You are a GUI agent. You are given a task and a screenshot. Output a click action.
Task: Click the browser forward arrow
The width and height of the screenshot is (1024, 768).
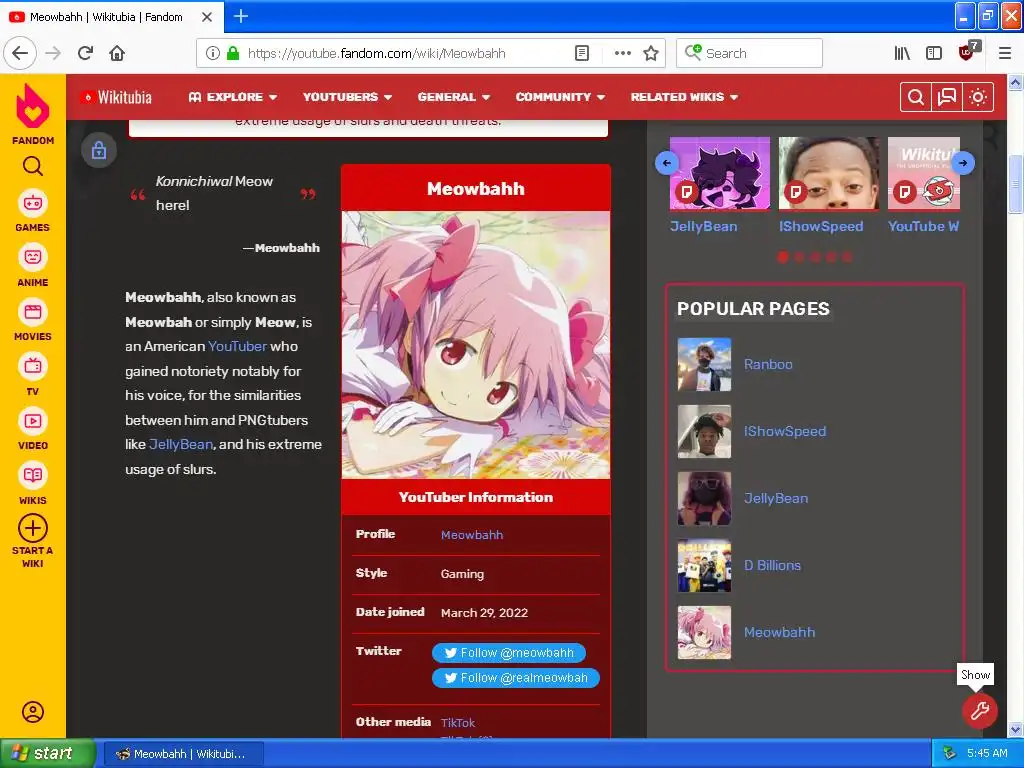pos(53,53)
